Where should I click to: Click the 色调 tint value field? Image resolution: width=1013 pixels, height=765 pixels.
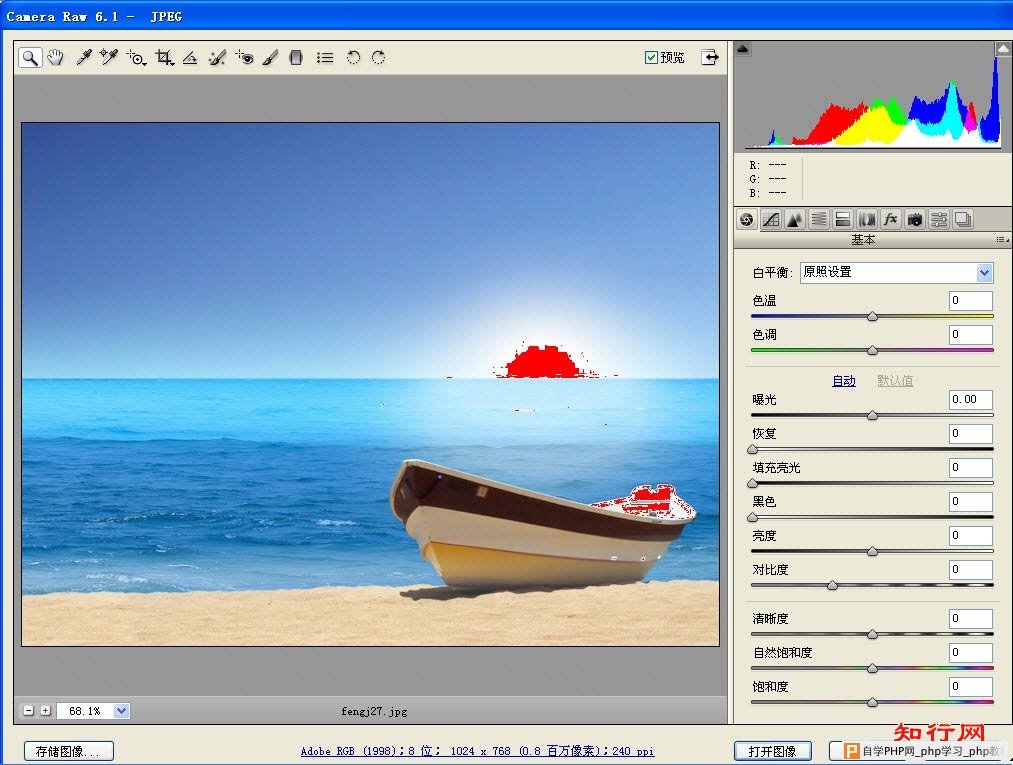(970, 335)
